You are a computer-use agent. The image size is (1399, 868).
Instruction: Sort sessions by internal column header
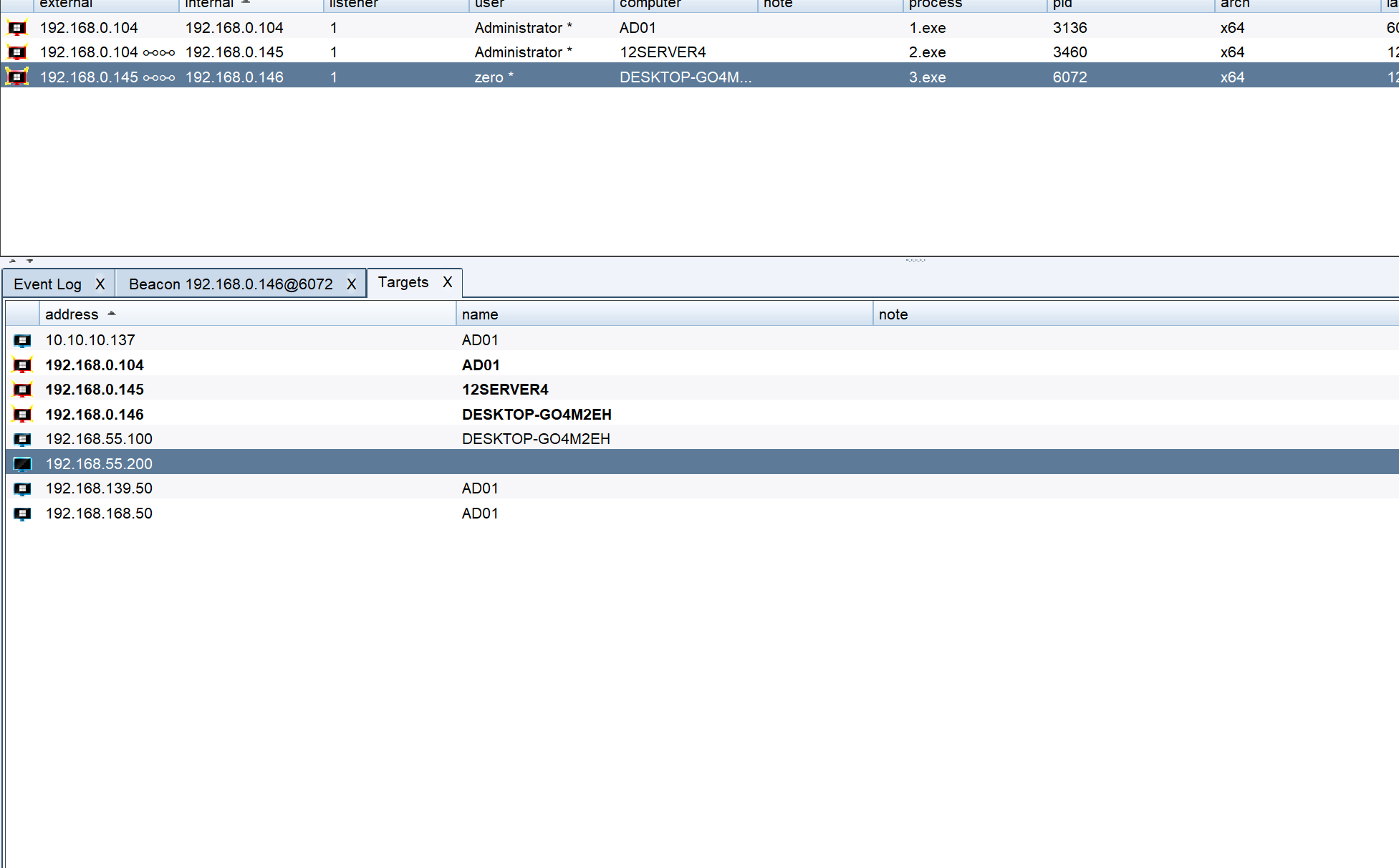point(209,4)
